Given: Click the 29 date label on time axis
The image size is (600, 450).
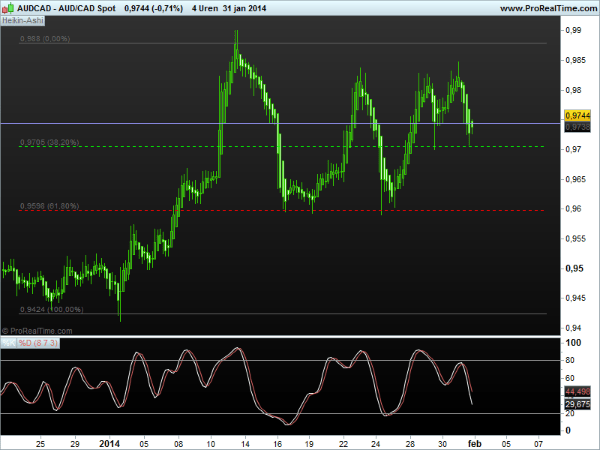Looking at the screenshot, I should pos(75,444).
